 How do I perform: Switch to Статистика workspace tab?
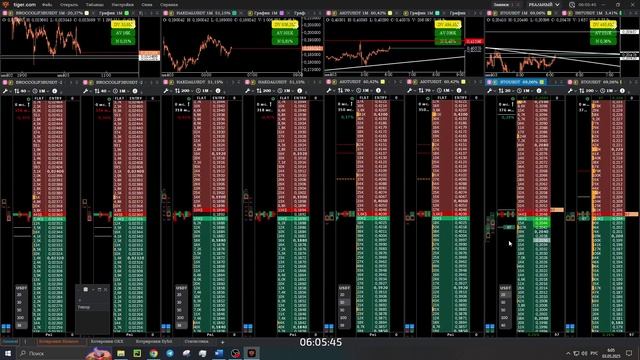tap(196, 341)
